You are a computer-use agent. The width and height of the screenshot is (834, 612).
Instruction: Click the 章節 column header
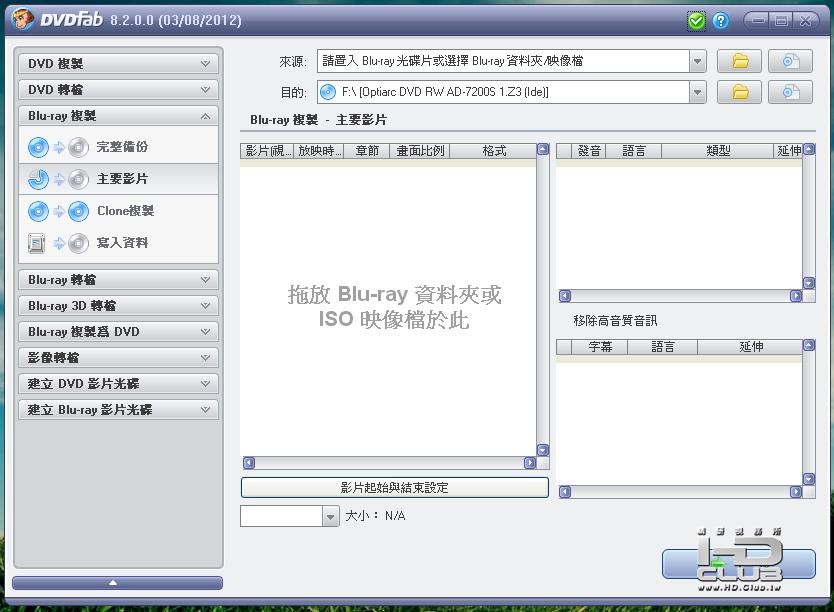click(x=367, y=151)
